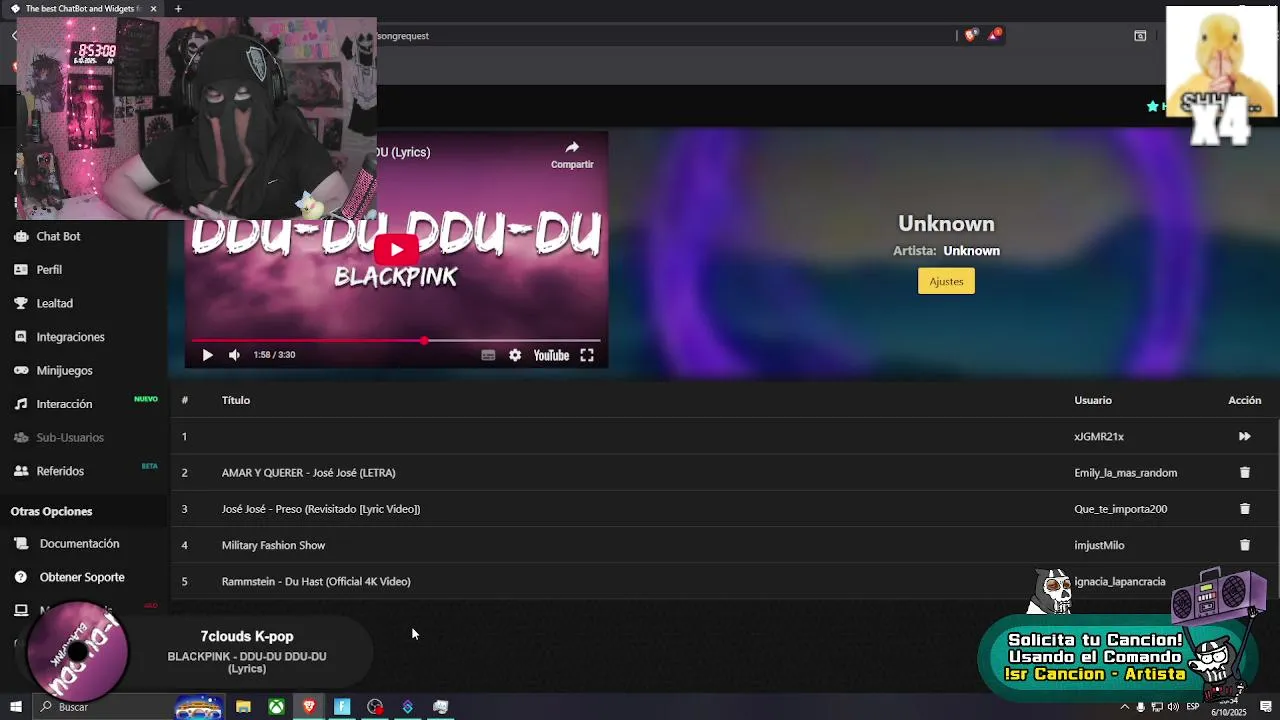Open Integraciones sidebar section
The width and height of the screenshot is (1280, 720).
(x=70, y=337)
